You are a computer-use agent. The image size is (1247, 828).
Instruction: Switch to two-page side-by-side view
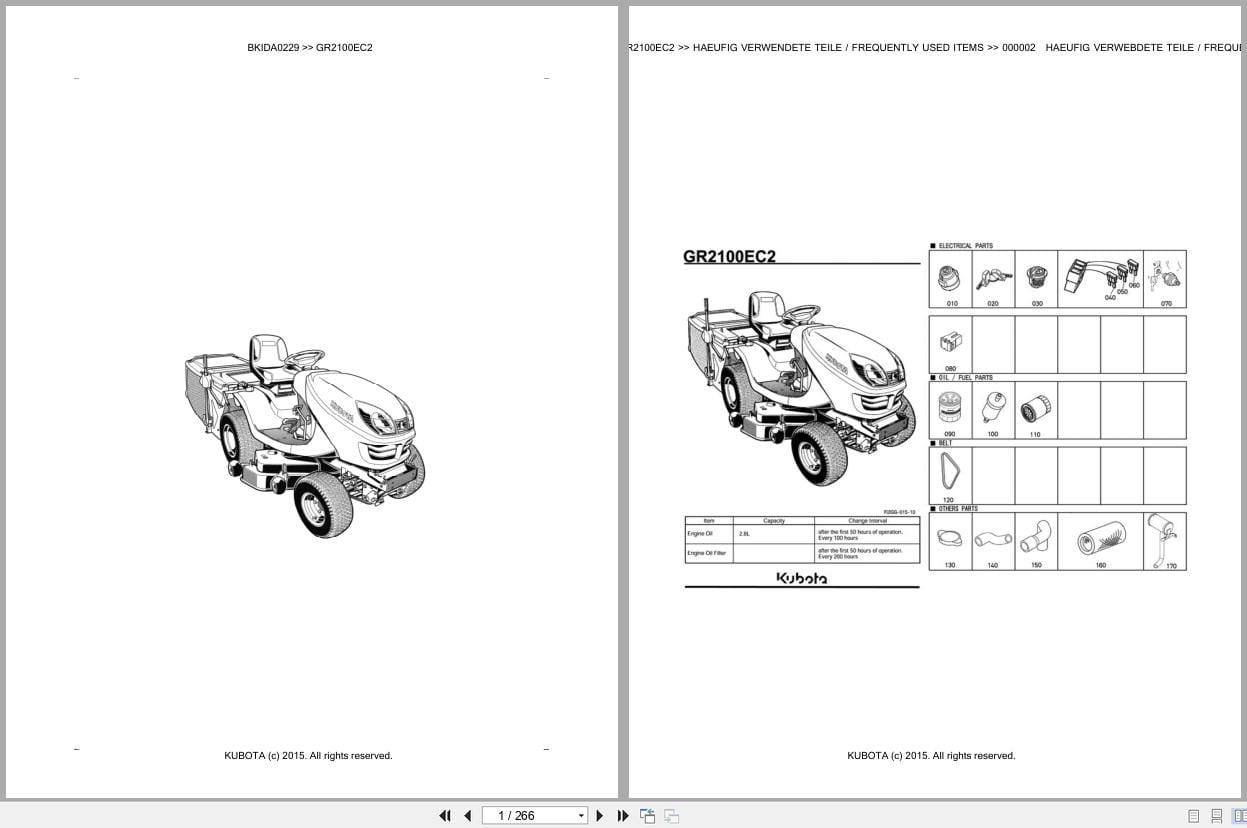pos(1240,816)
